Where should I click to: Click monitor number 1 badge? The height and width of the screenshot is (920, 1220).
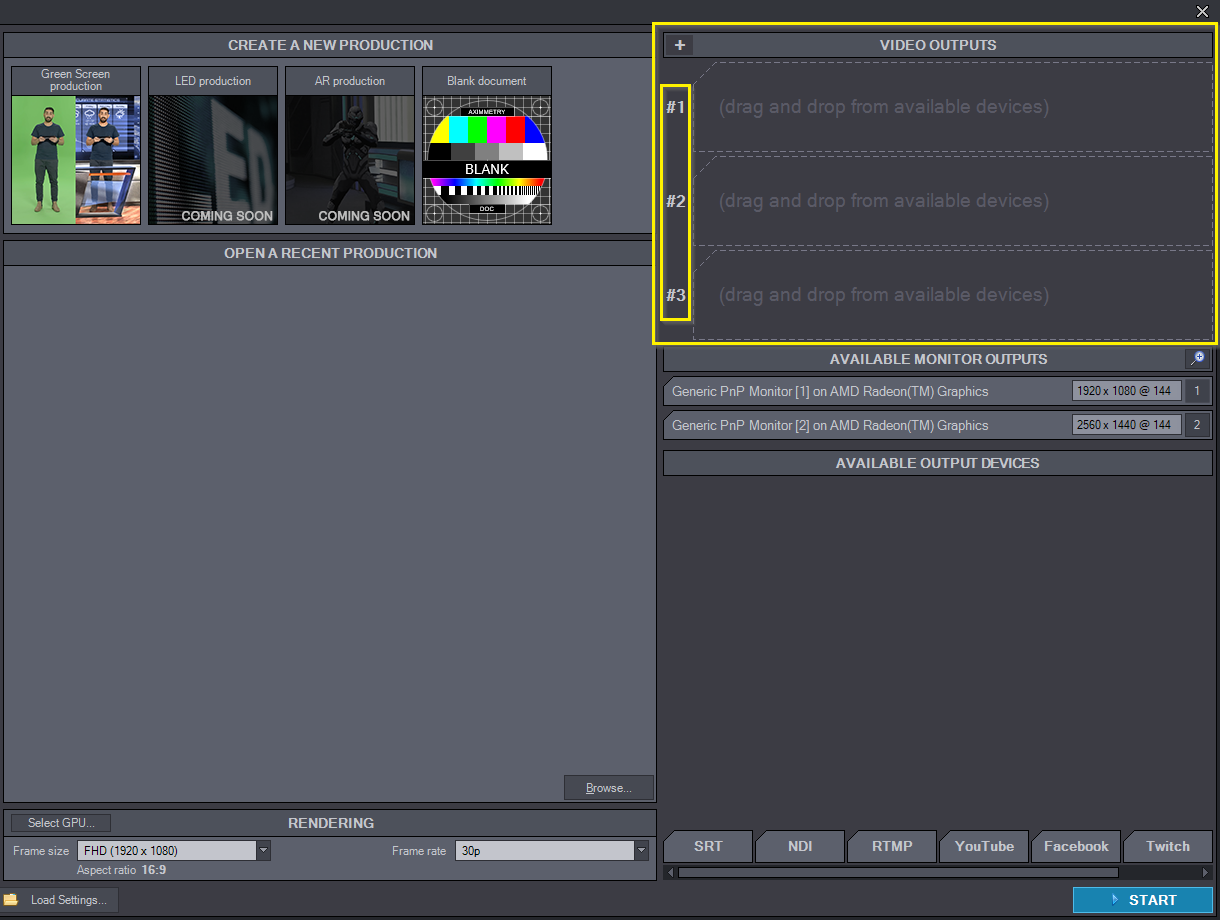click(1197, 391)
